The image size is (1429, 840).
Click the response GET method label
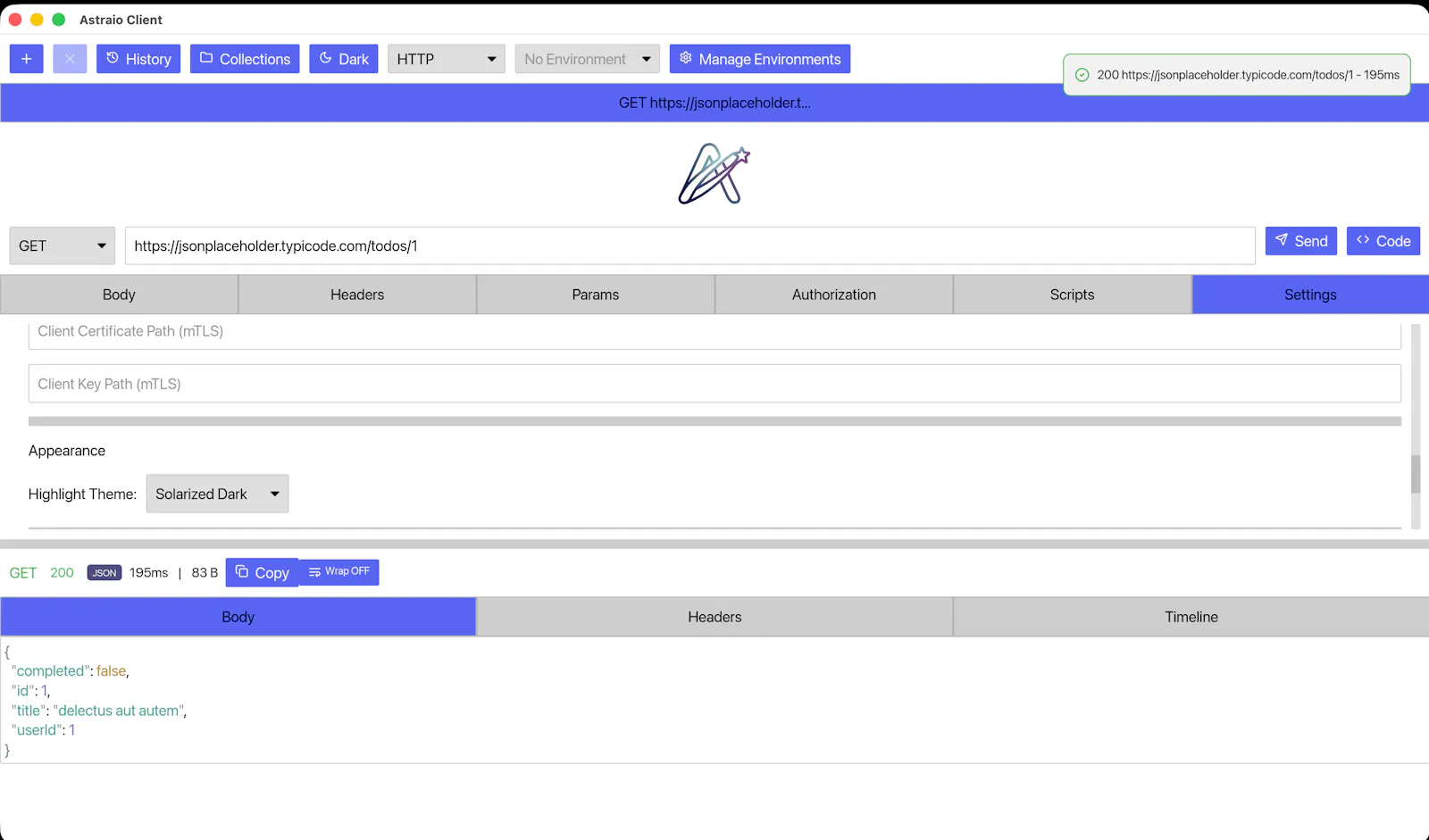point(23,573)
